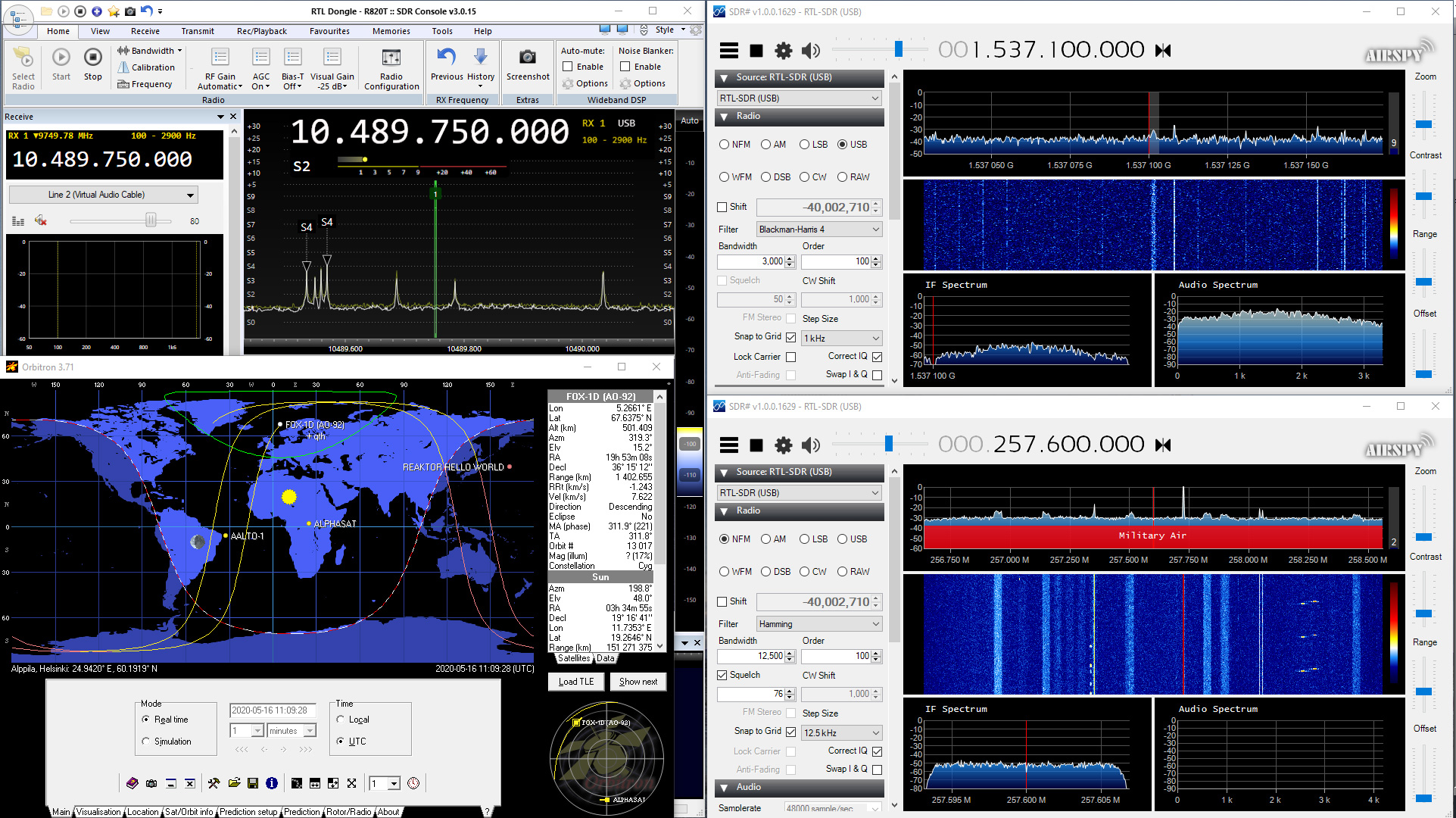Adjust top SDR# volume slider

(899, 50)
